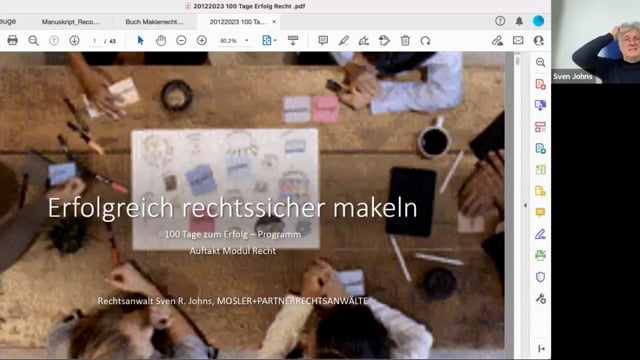Go to the previous page arrow
This screenshot has height=360, width=640.
click(x=54, y=40)
